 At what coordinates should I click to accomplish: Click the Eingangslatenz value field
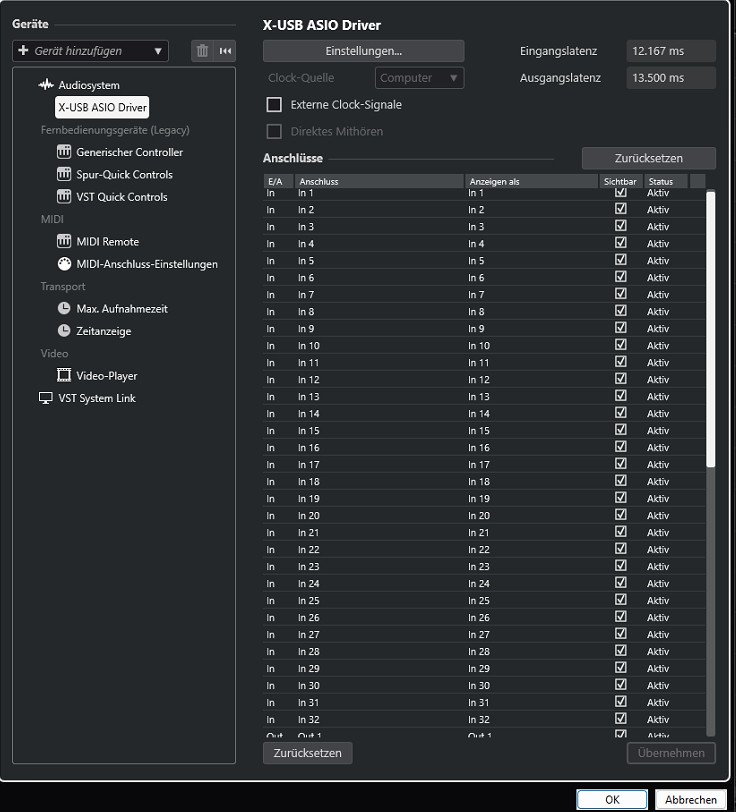(x=671, y=51)
